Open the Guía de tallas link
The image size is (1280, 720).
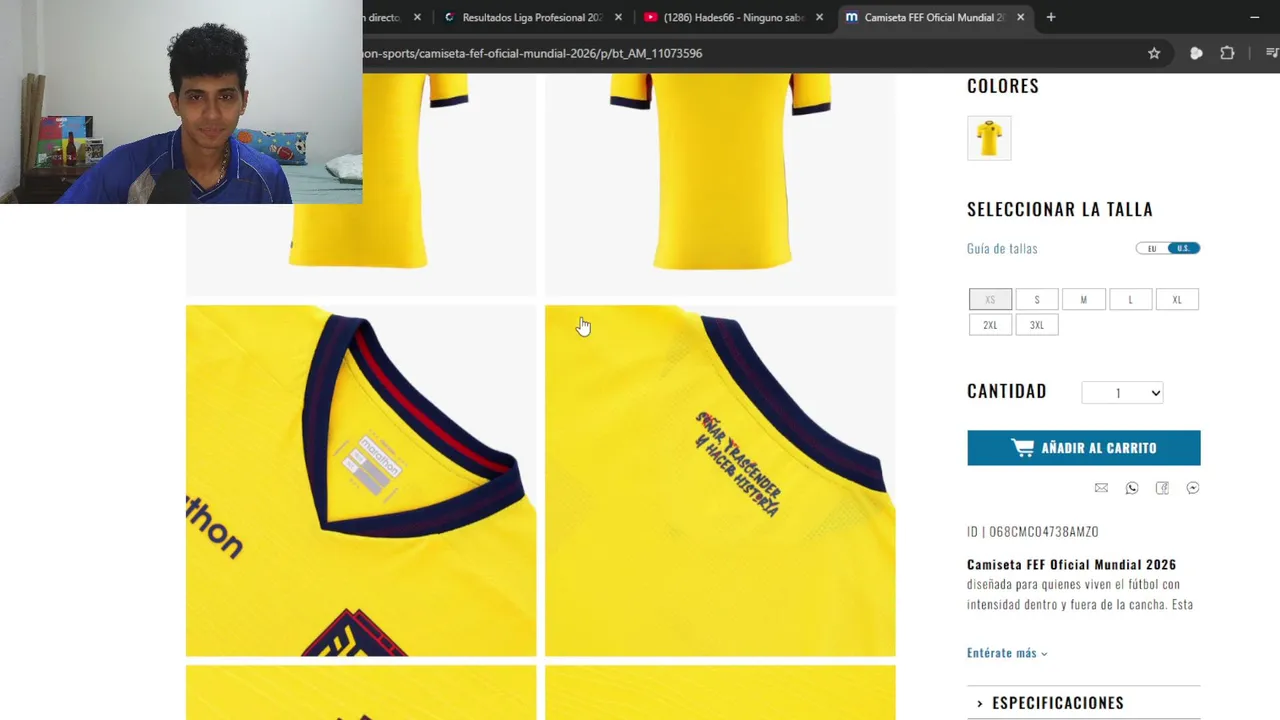(x=1002, y=248)
